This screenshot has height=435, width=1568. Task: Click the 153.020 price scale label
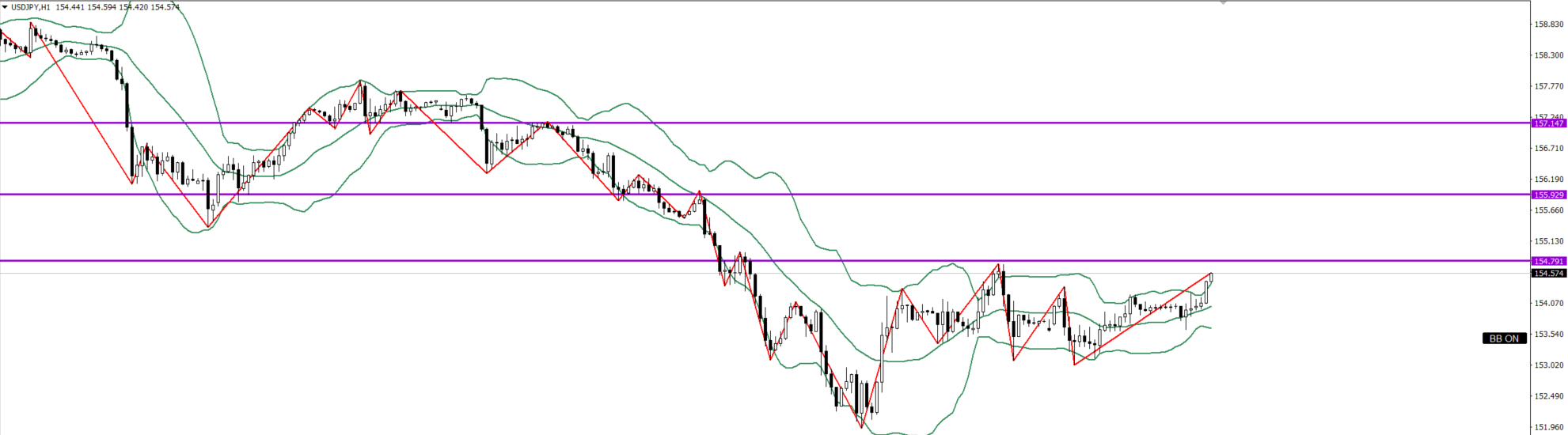point(1548,365)
